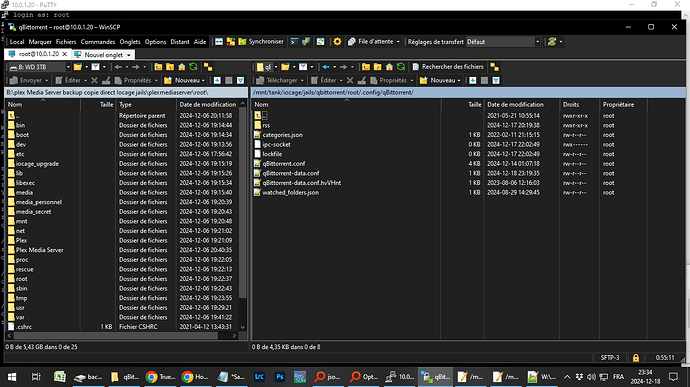This screenshot has width=690, height=387.
Task: Click Rechercher des fichiers button
Action: pyautogui.click(x=448, y=67)
